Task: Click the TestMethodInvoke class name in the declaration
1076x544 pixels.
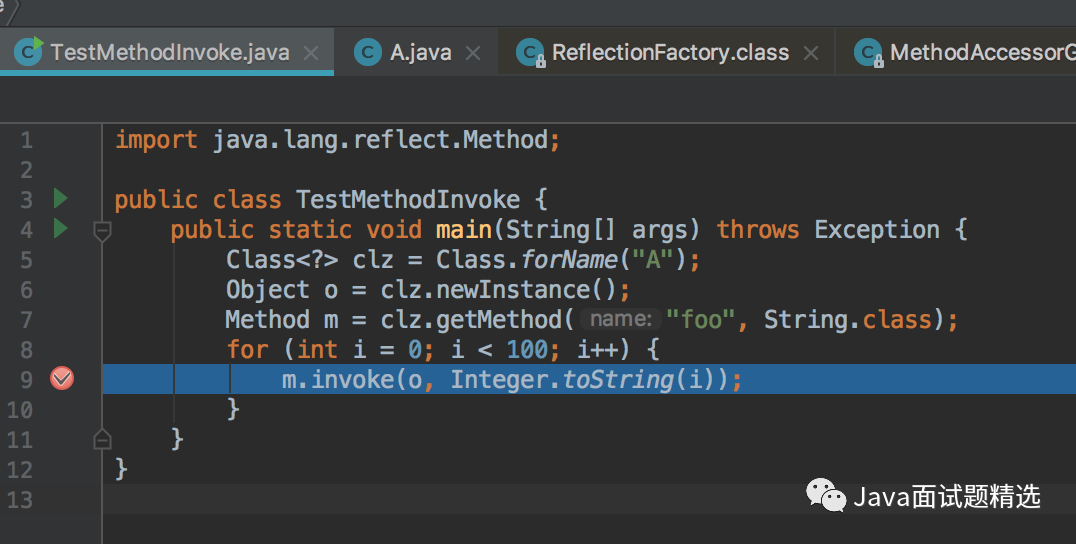Action: 408,200
